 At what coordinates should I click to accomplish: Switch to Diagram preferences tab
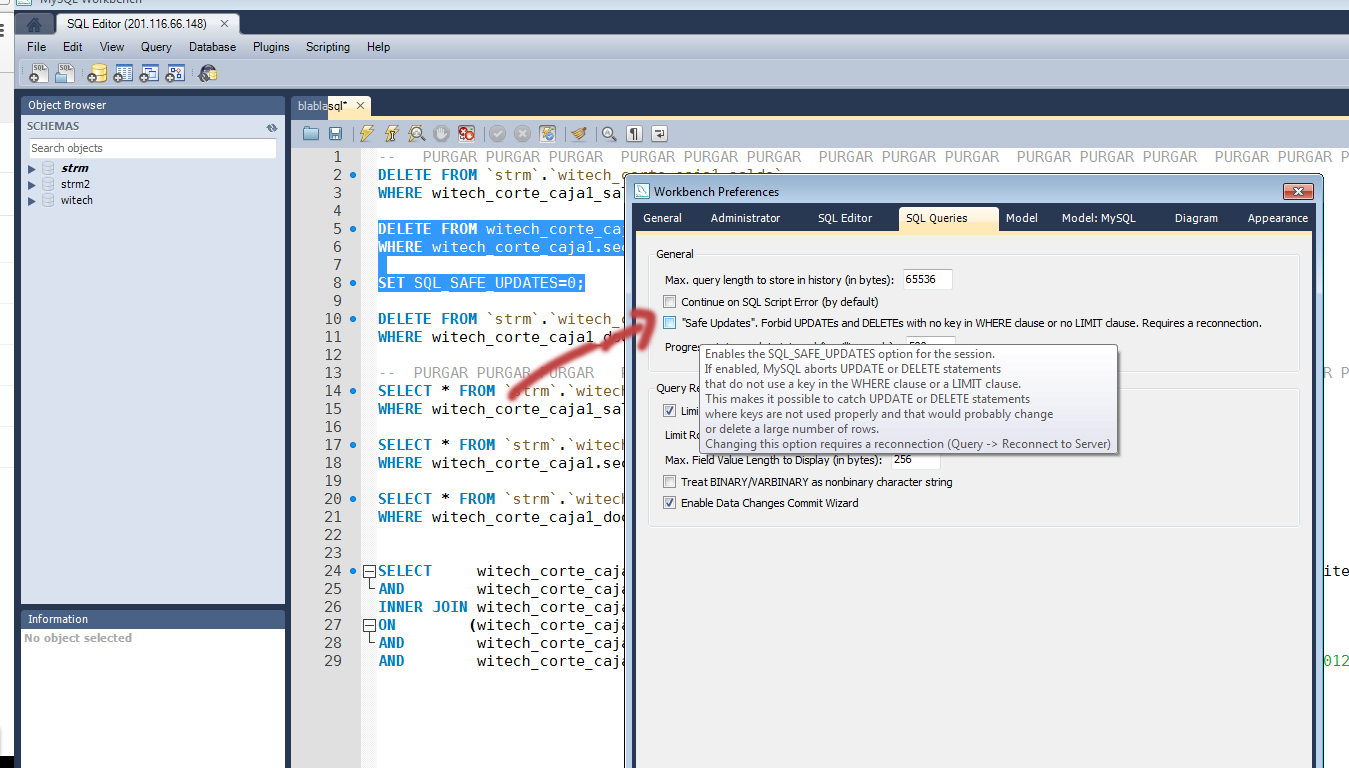pos(1197,218)
